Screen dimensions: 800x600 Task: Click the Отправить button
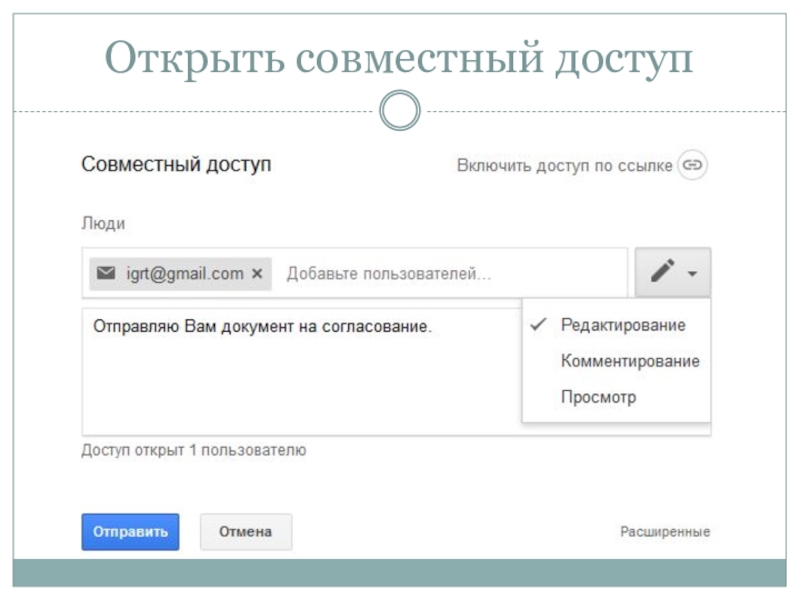(x=130, y=532)
